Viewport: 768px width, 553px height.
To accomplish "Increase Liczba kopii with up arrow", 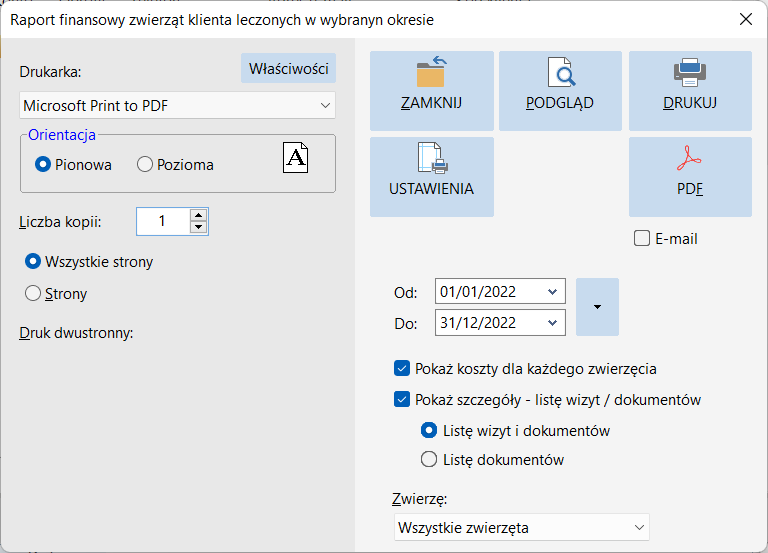I will click(x=198, y=215).
